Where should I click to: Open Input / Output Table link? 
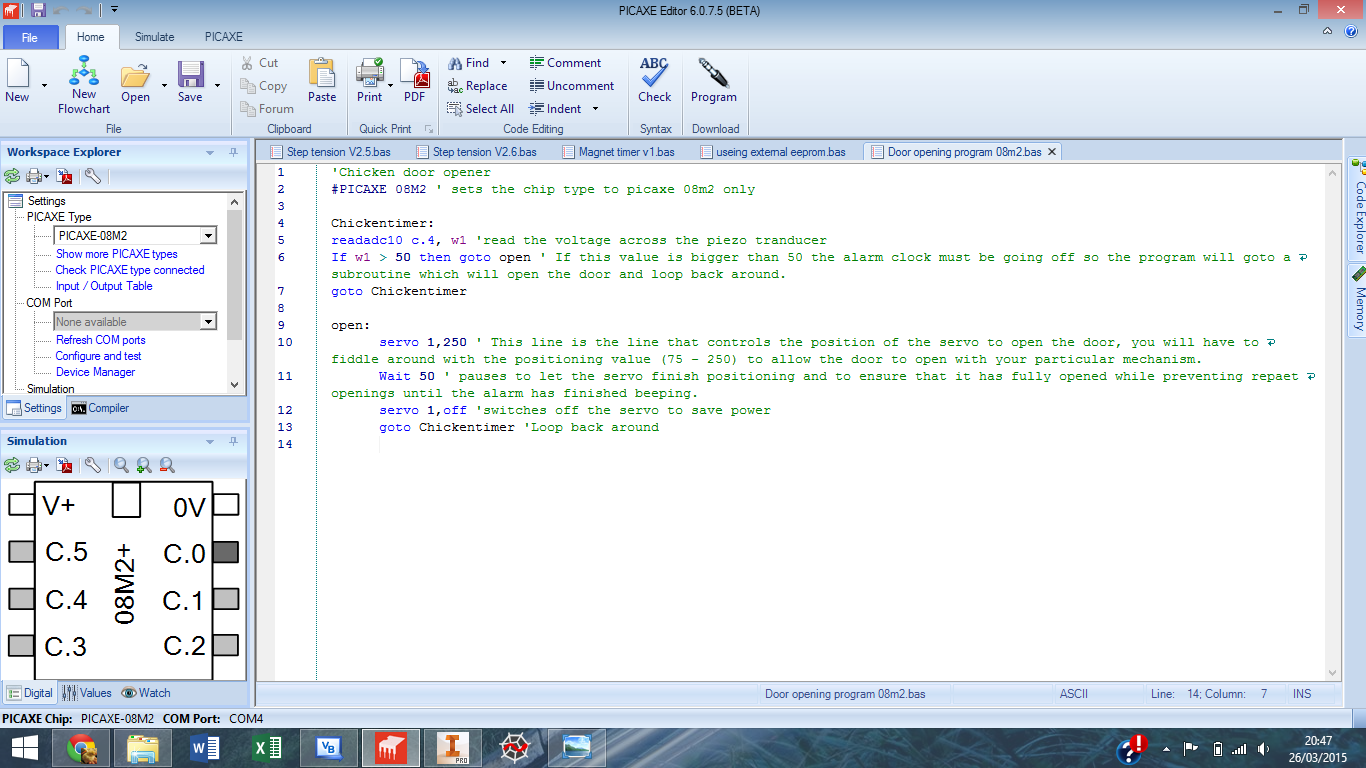tap(104, 286)
